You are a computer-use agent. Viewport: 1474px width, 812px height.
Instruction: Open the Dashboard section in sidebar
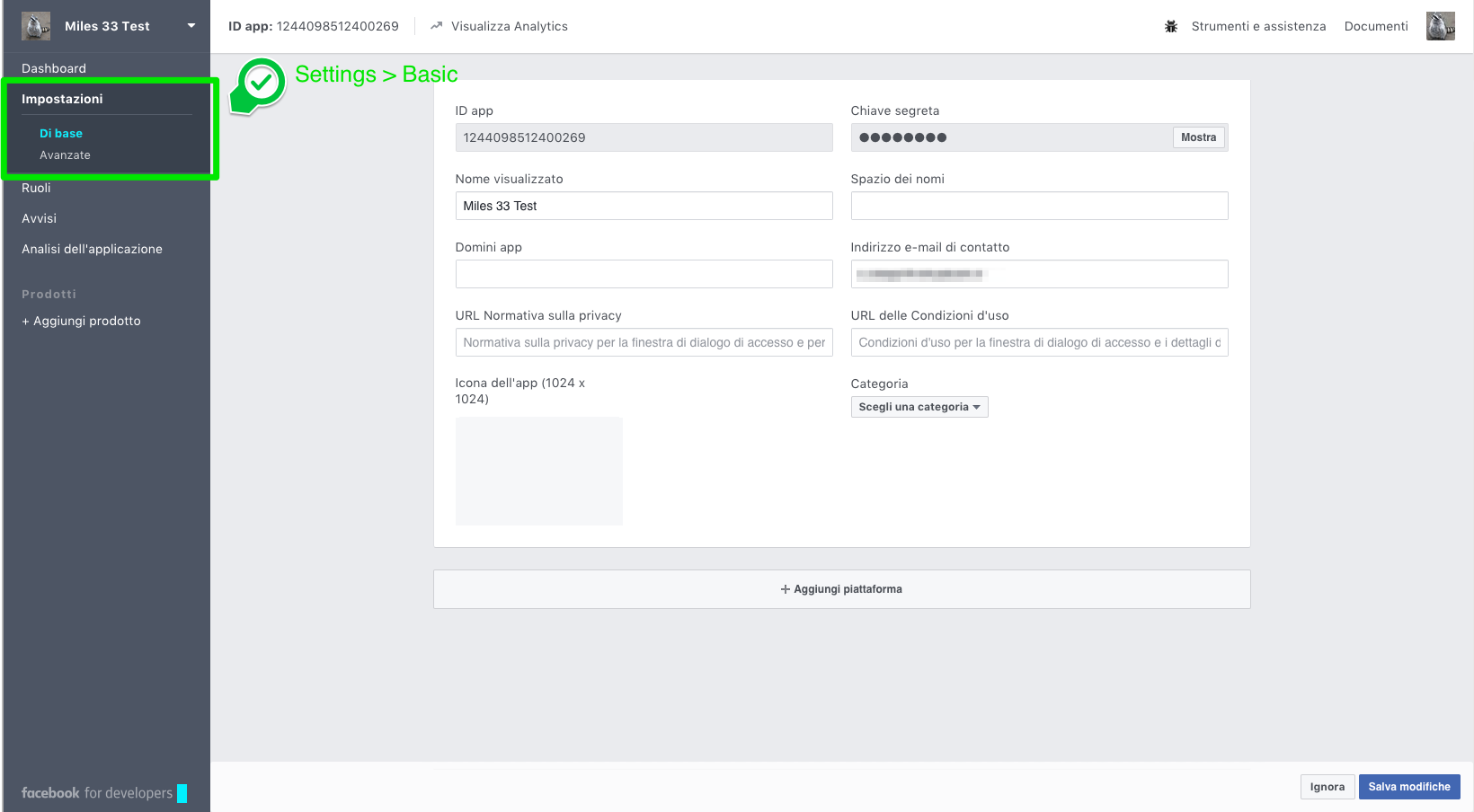coord(54,68)
